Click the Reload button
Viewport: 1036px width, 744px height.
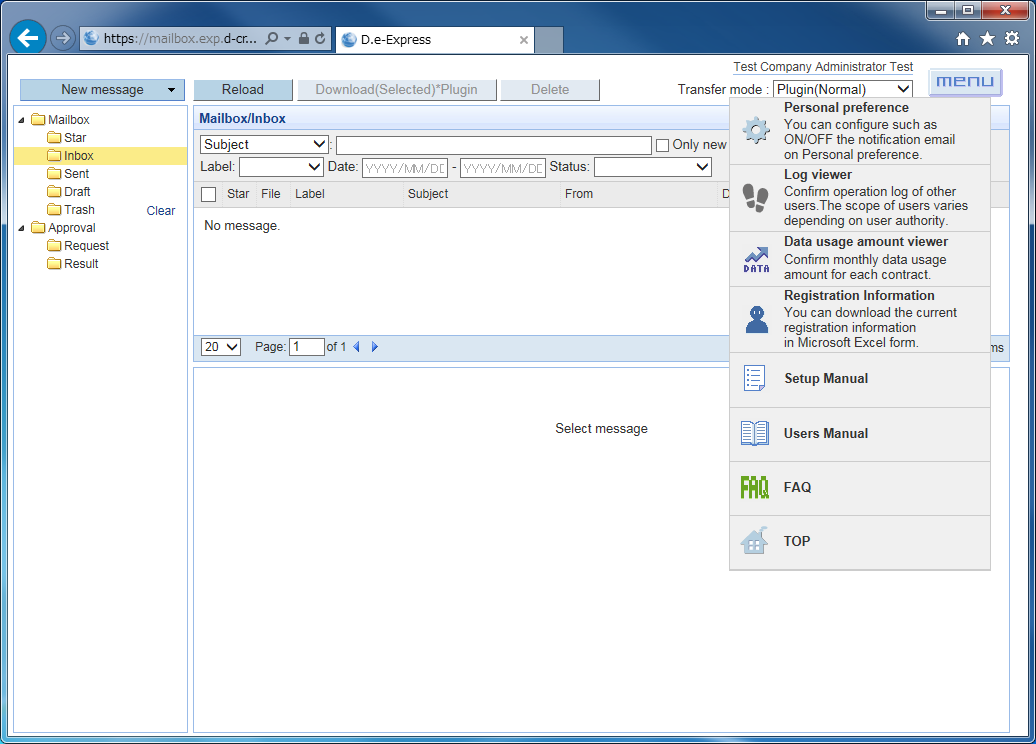coord(243,90)
